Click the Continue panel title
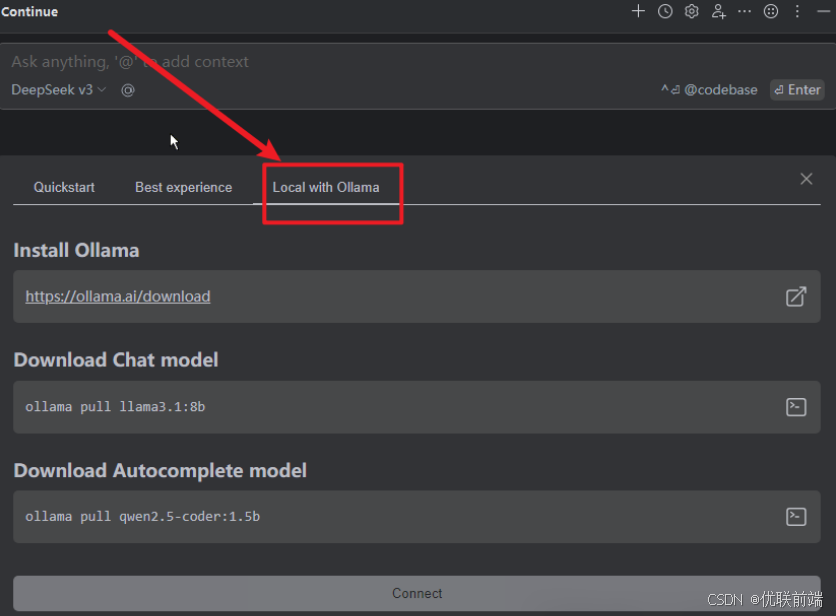This screenshot has height=616, width=836. [x=29, y=11]
